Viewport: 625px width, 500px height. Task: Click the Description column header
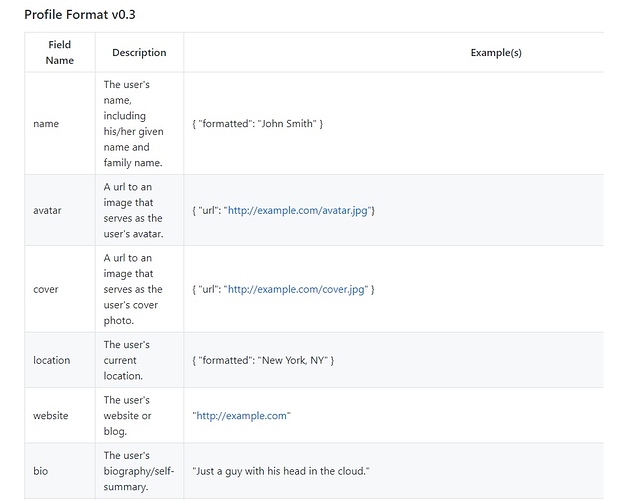click(139, 53)
